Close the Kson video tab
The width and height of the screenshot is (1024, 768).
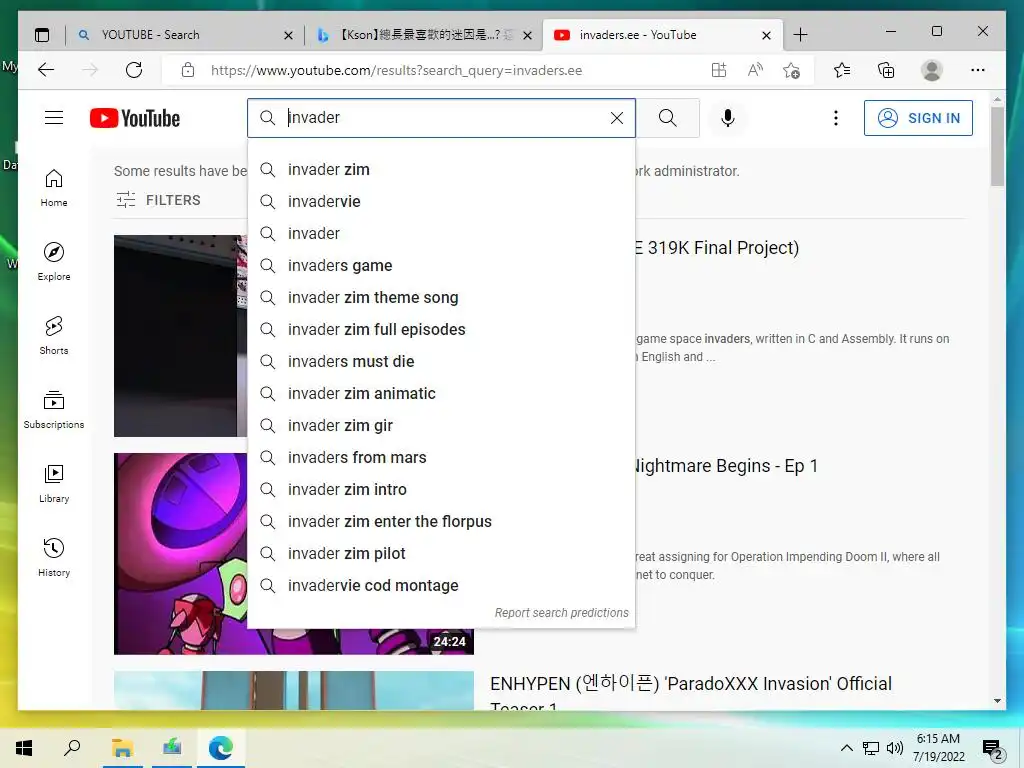[x=528, y=35]
